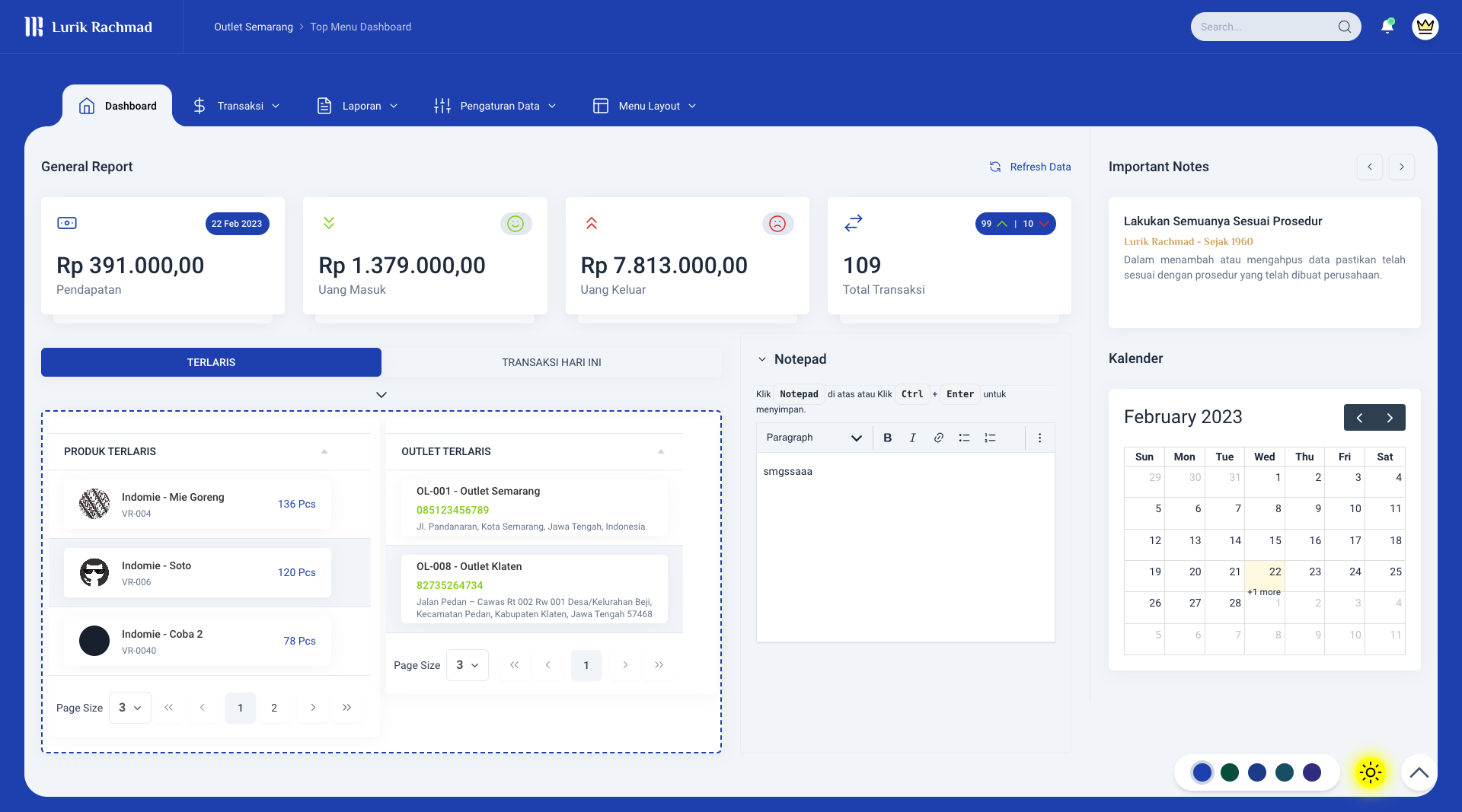The height and width of the screenshot is (812, 1462).
Task: Open notifications via the bell icon
Action: [x=1387, y=26]
